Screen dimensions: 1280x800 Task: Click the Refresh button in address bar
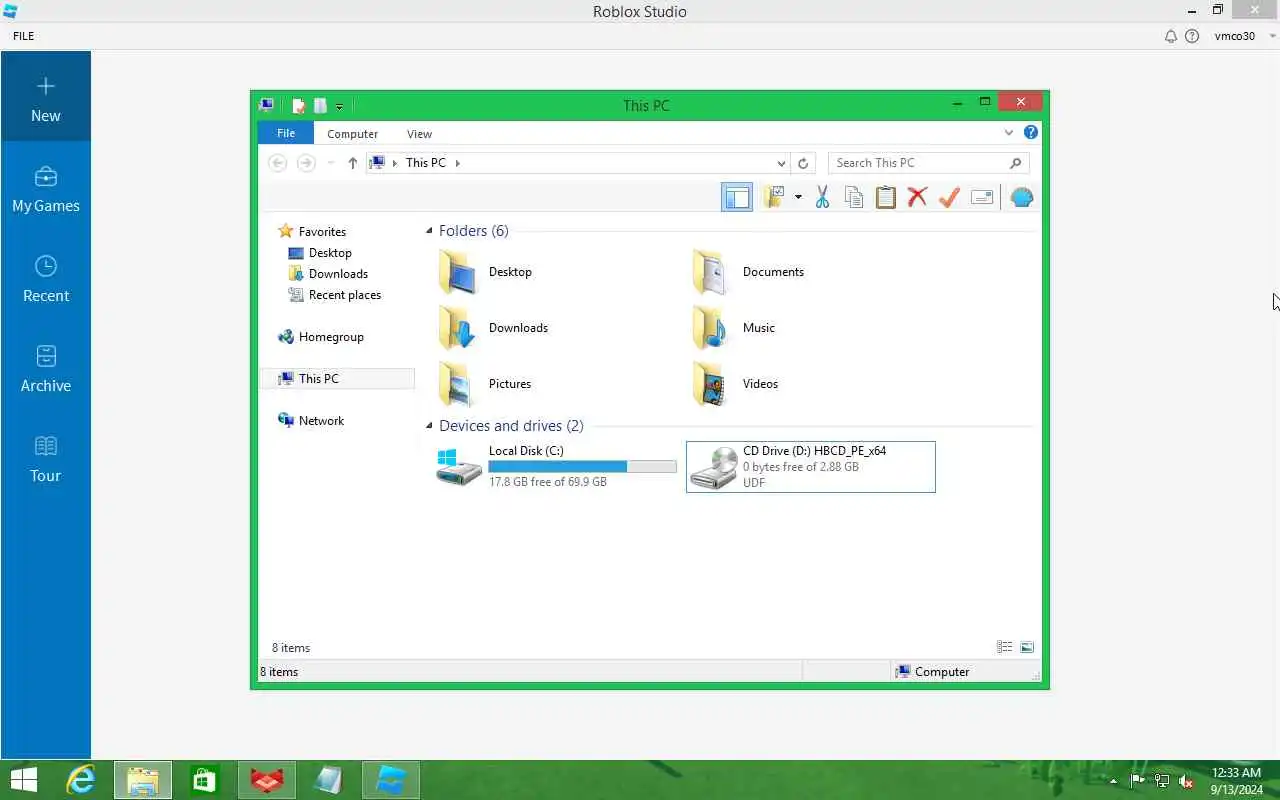pyautogui.click(x=803, y=163)
